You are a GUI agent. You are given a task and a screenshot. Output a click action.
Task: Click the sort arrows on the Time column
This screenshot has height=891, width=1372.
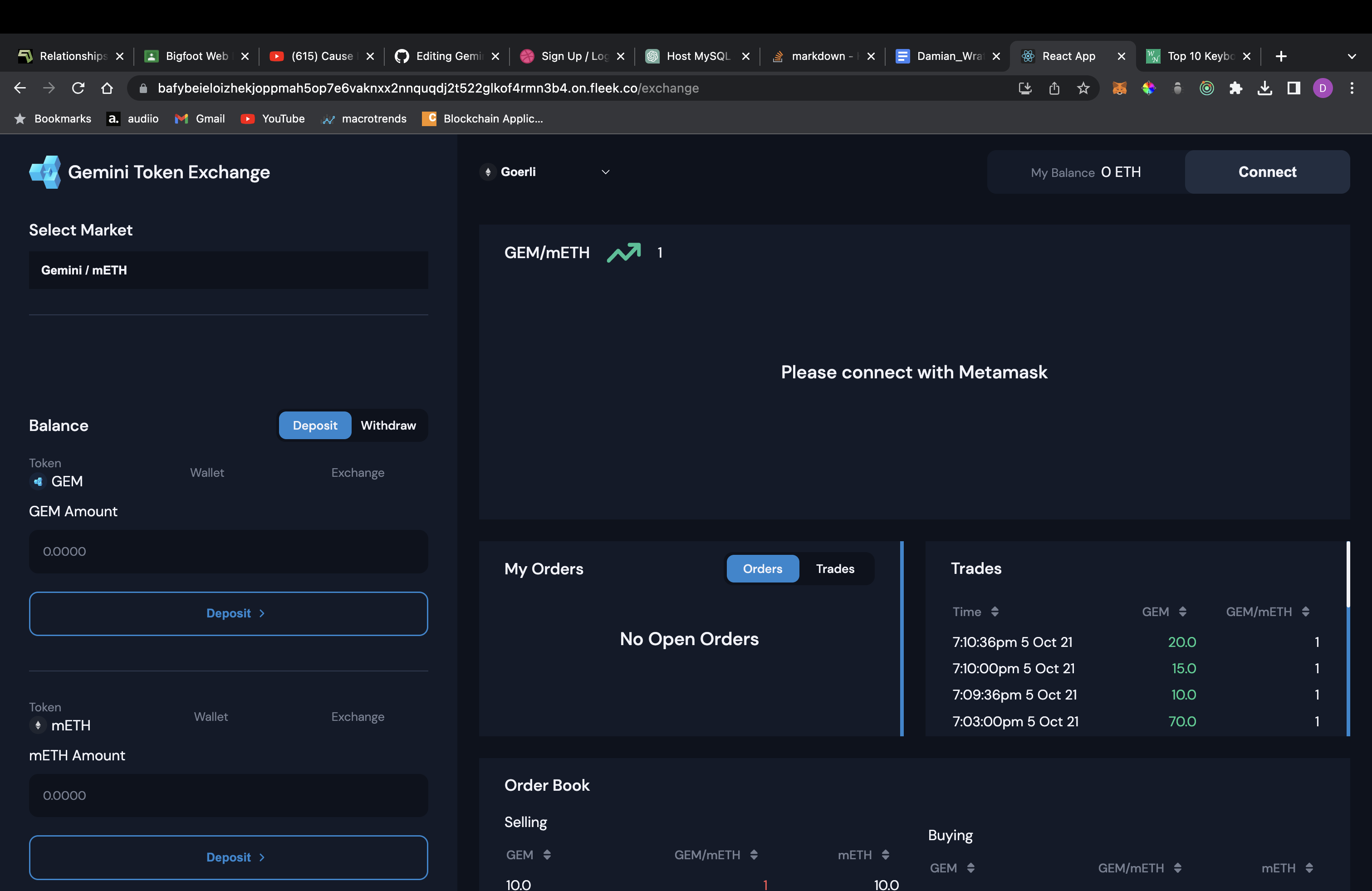tap(995, 612)
